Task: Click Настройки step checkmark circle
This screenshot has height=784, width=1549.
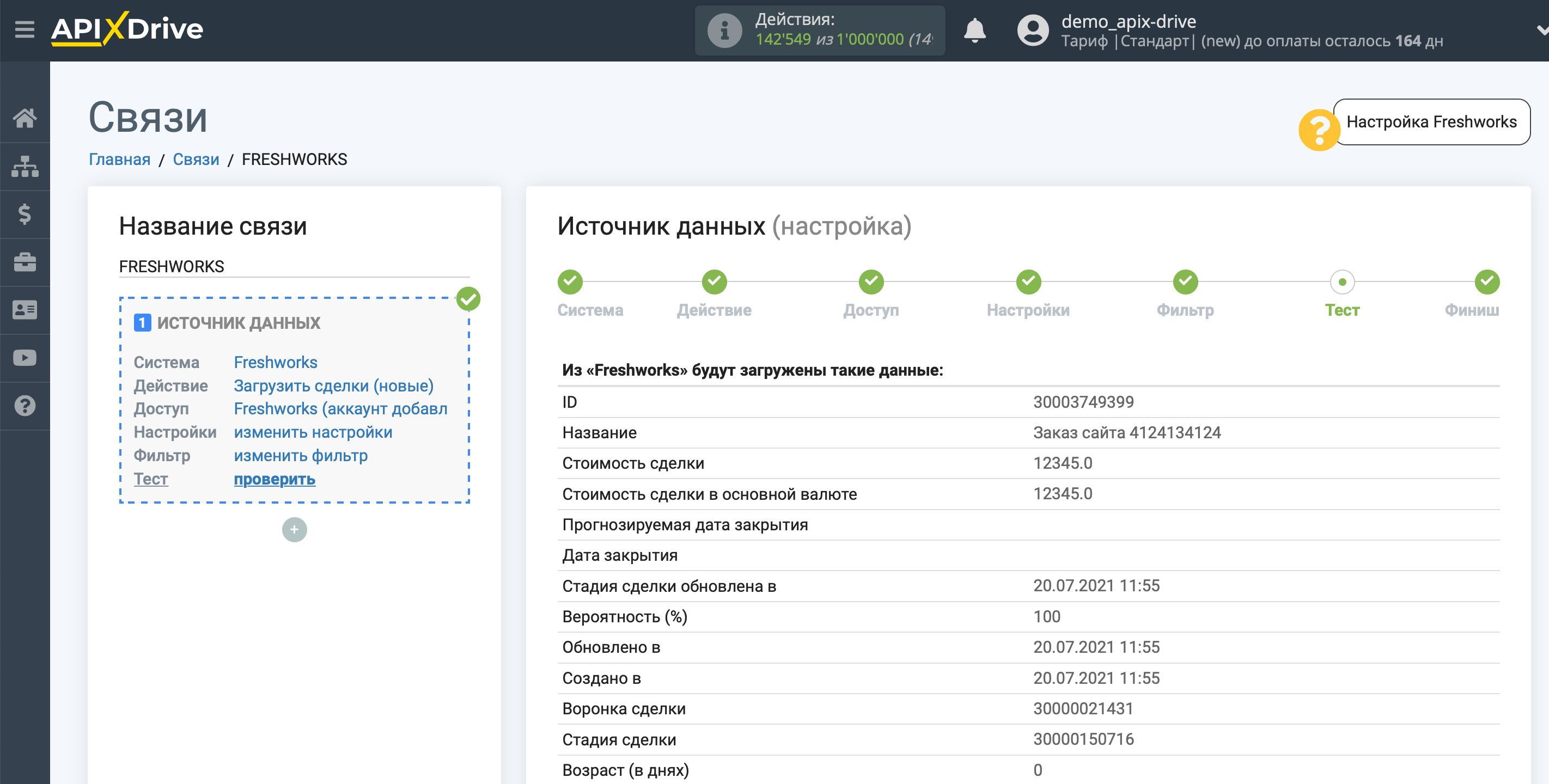Action: click(x=1028, y=281)
